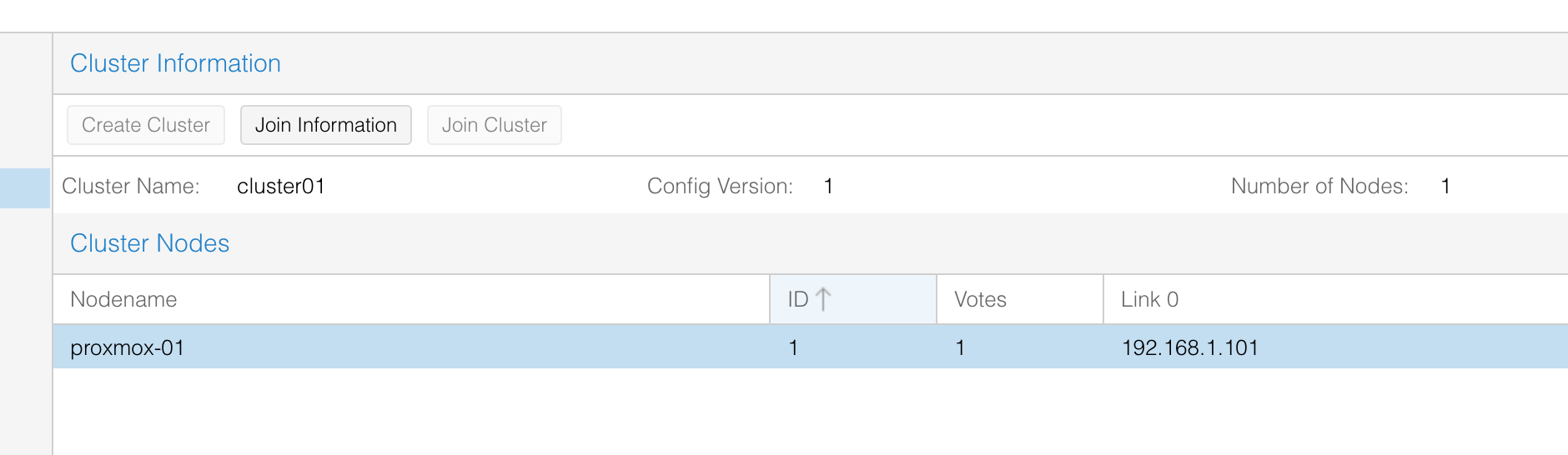Click the Number of Nodes value
The width and height of the screenshot is (1568, 455).
[x=1445, y=186]
